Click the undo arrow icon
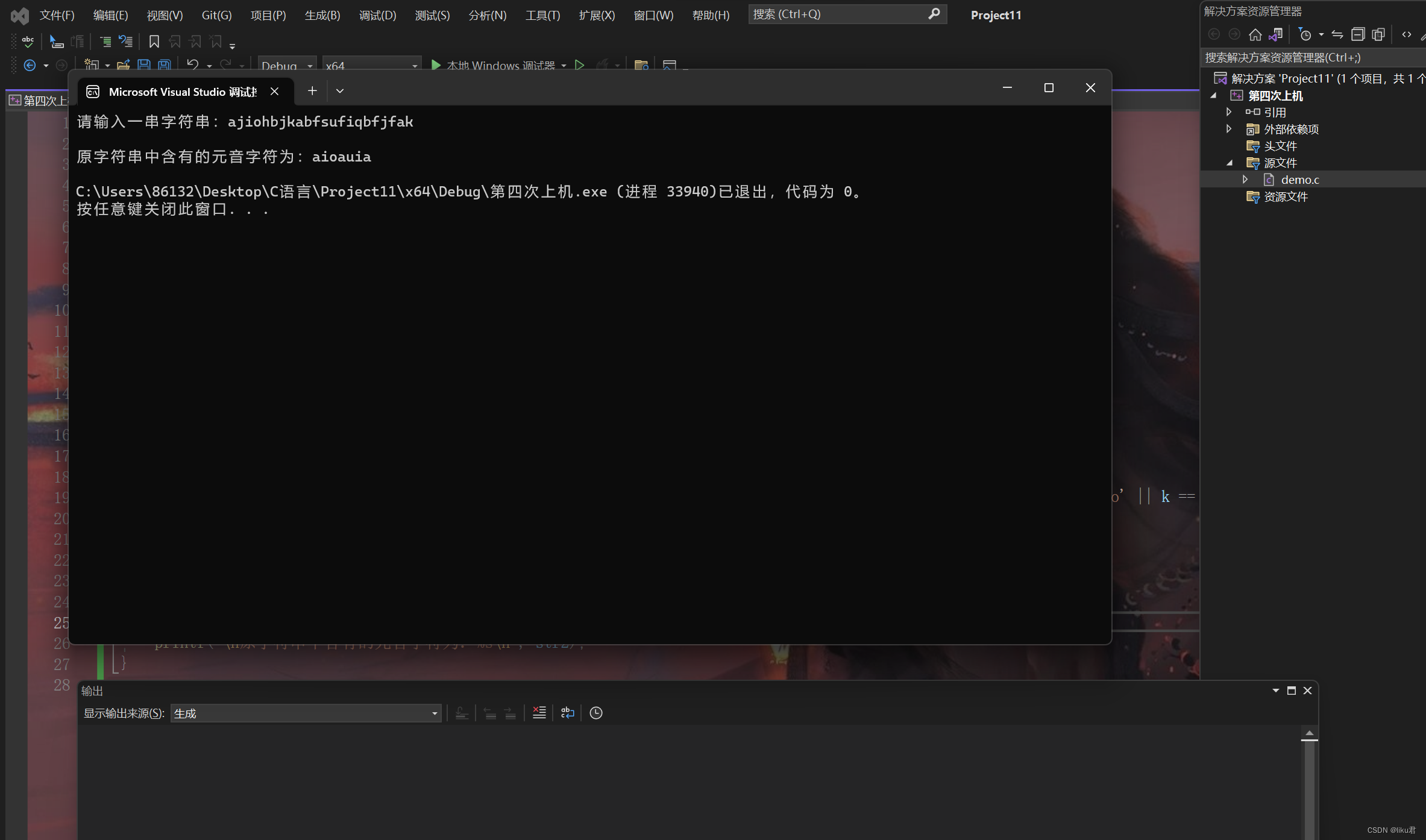 pos(192,64)
